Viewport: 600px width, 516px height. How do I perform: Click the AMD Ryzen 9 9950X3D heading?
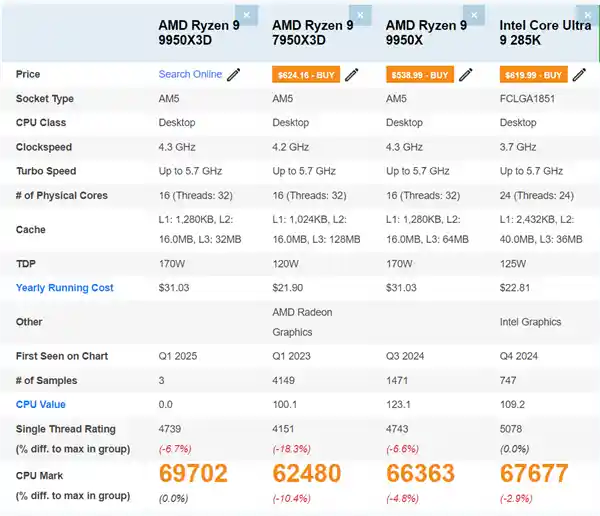tap(199, 33)
